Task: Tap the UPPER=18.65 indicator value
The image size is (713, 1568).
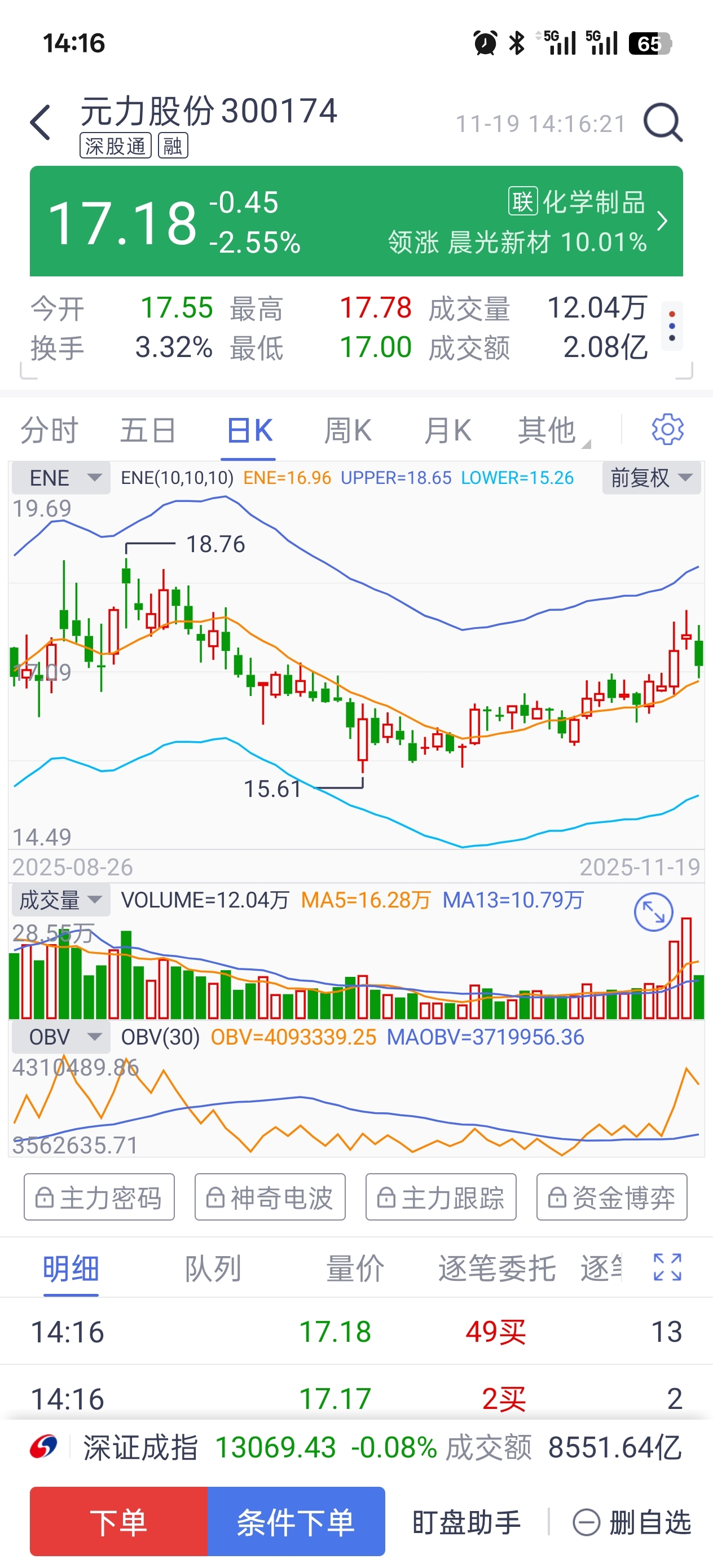Action: click(x=397, y=478)
